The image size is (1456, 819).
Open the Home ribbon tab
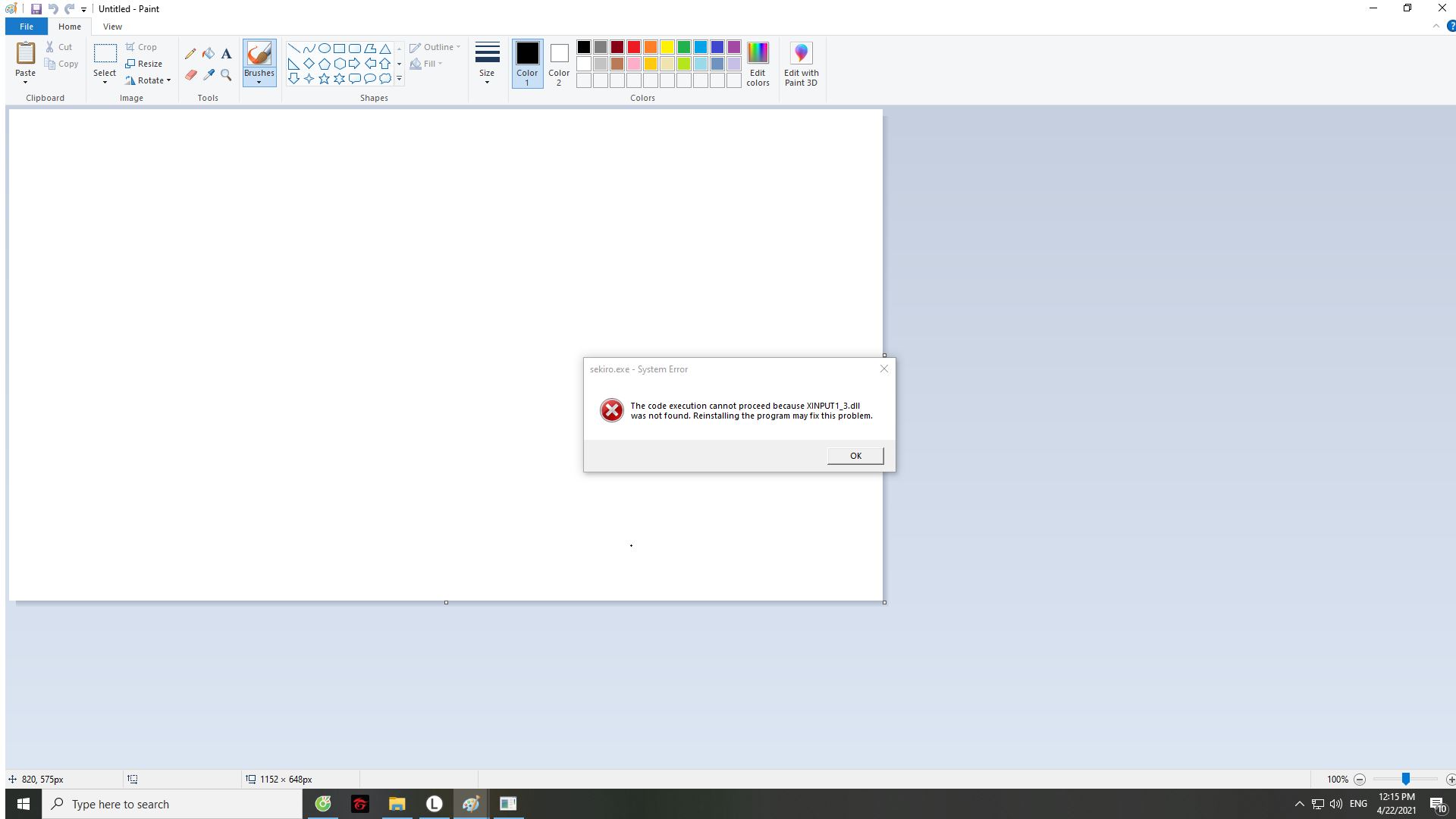pyautogui.click(x=68, y=27)
